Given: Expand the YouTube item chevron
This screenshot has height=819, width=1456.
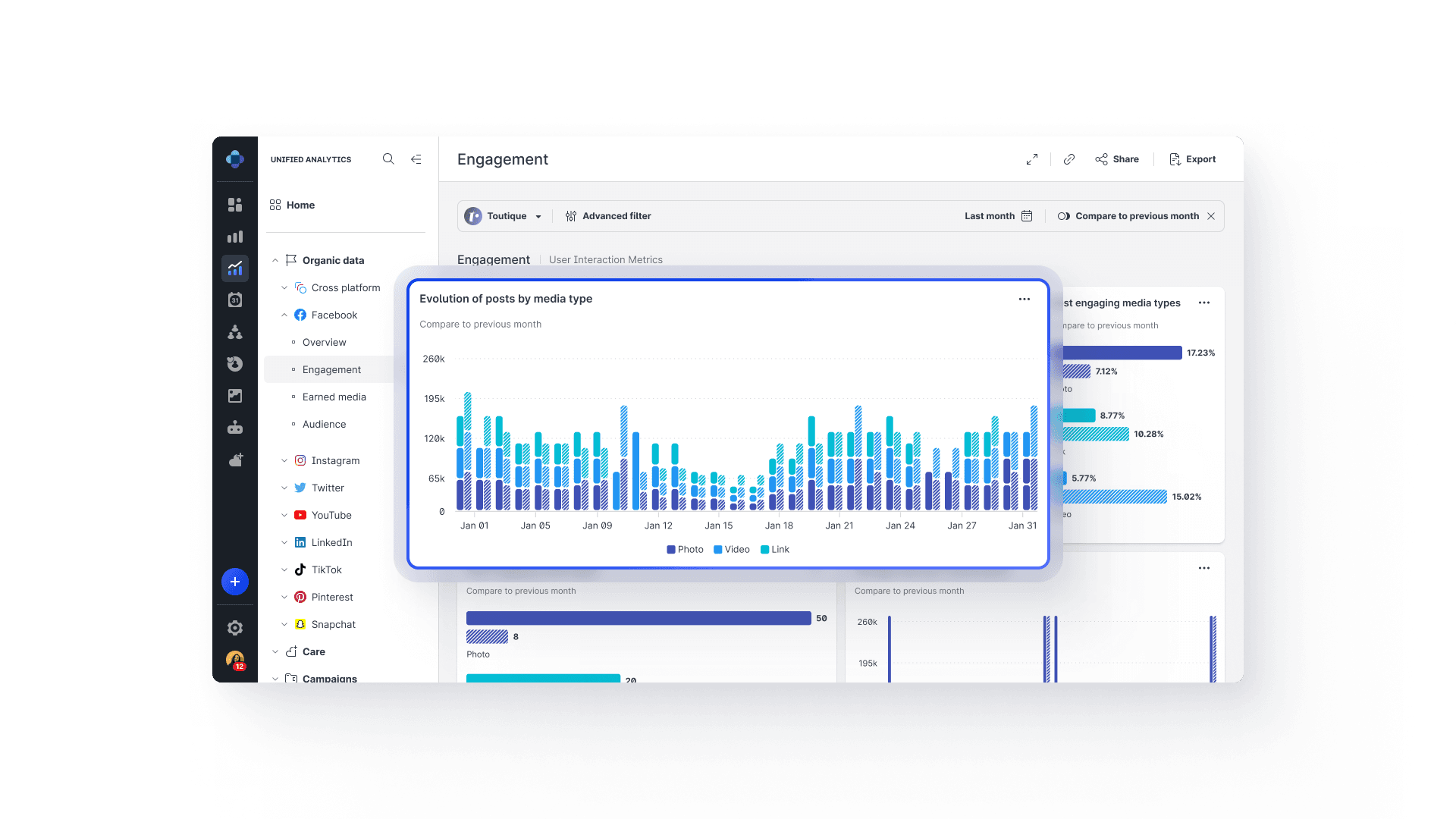Looking at the screenshot, I should click(x=284, y=515).
